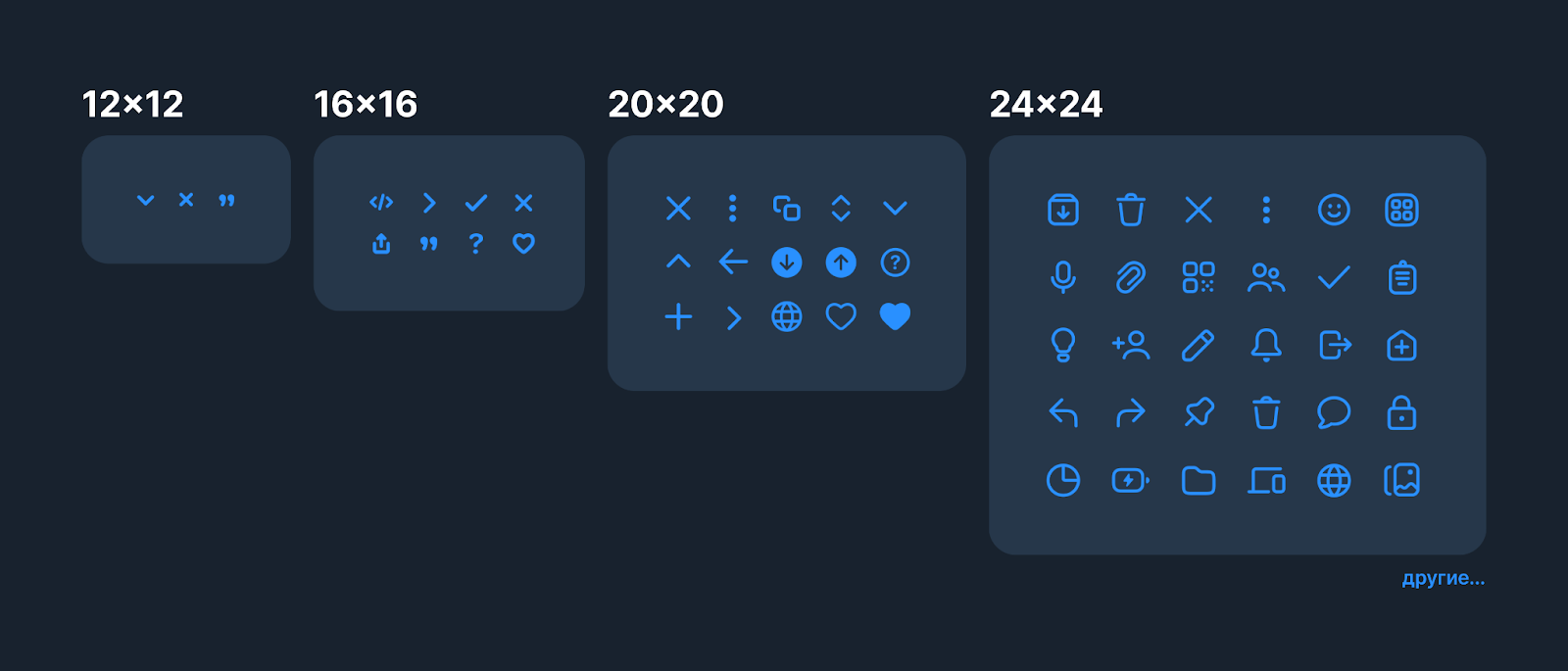Screen dimensions: 1568x671
Task: Click the notification bell icon
Action: (x=1266, y=345)
